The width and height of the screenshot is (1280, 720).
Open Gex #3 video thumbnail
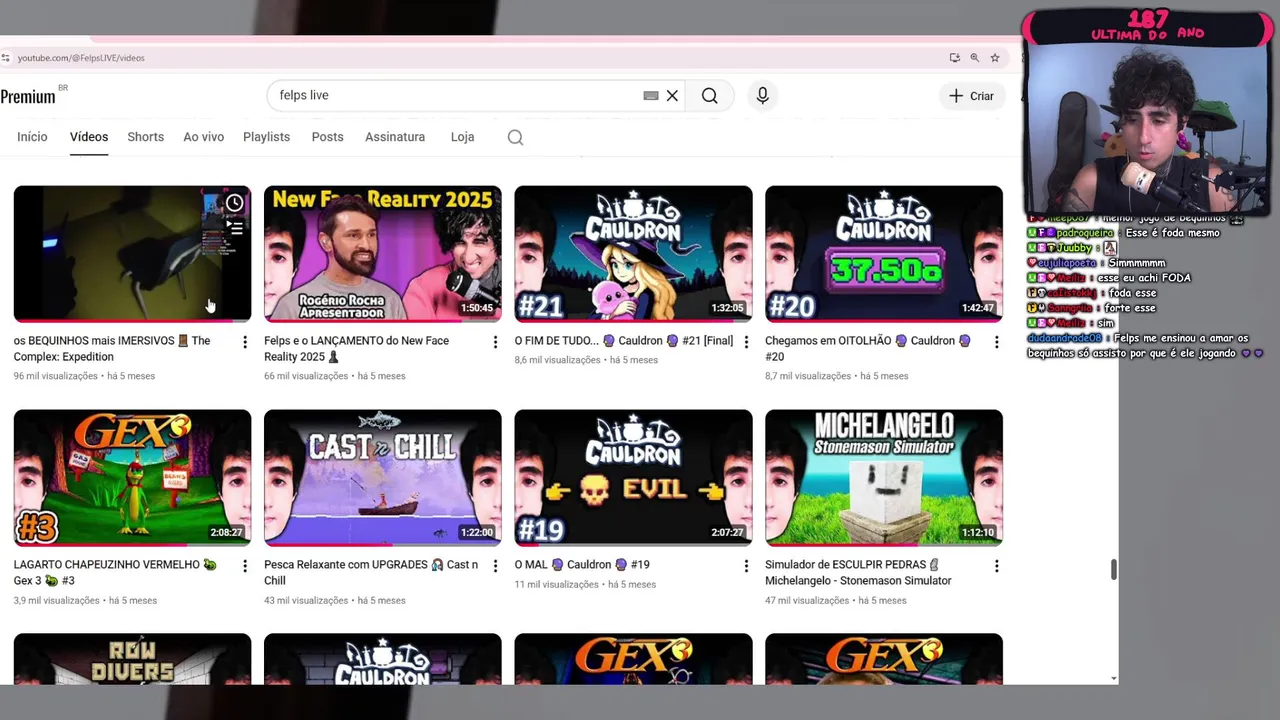(132, 478)
